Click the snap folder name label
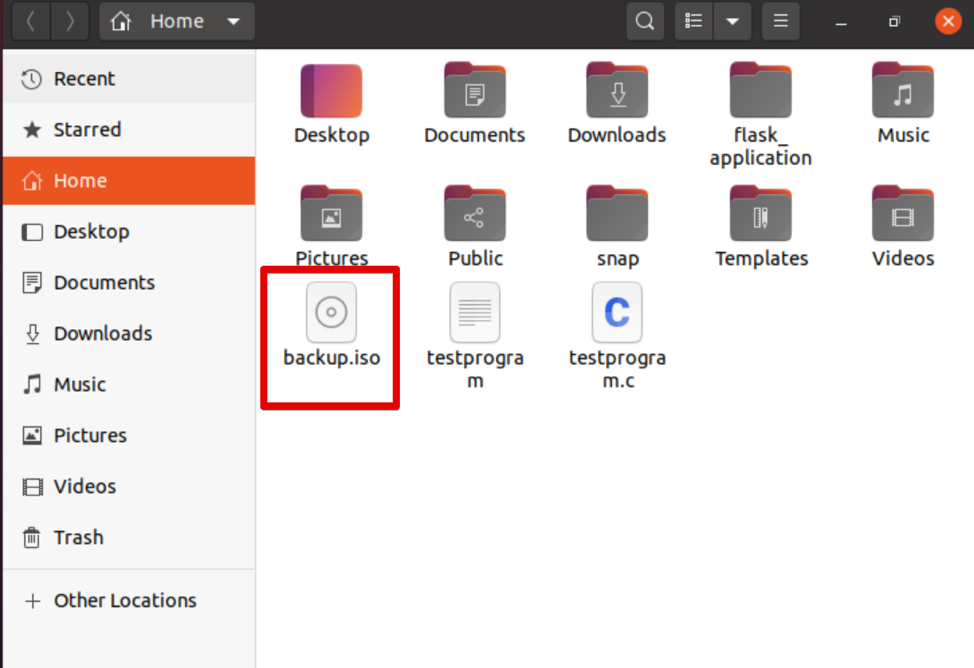The height and width of the screenshot is (668, 974). coord(617,259)
